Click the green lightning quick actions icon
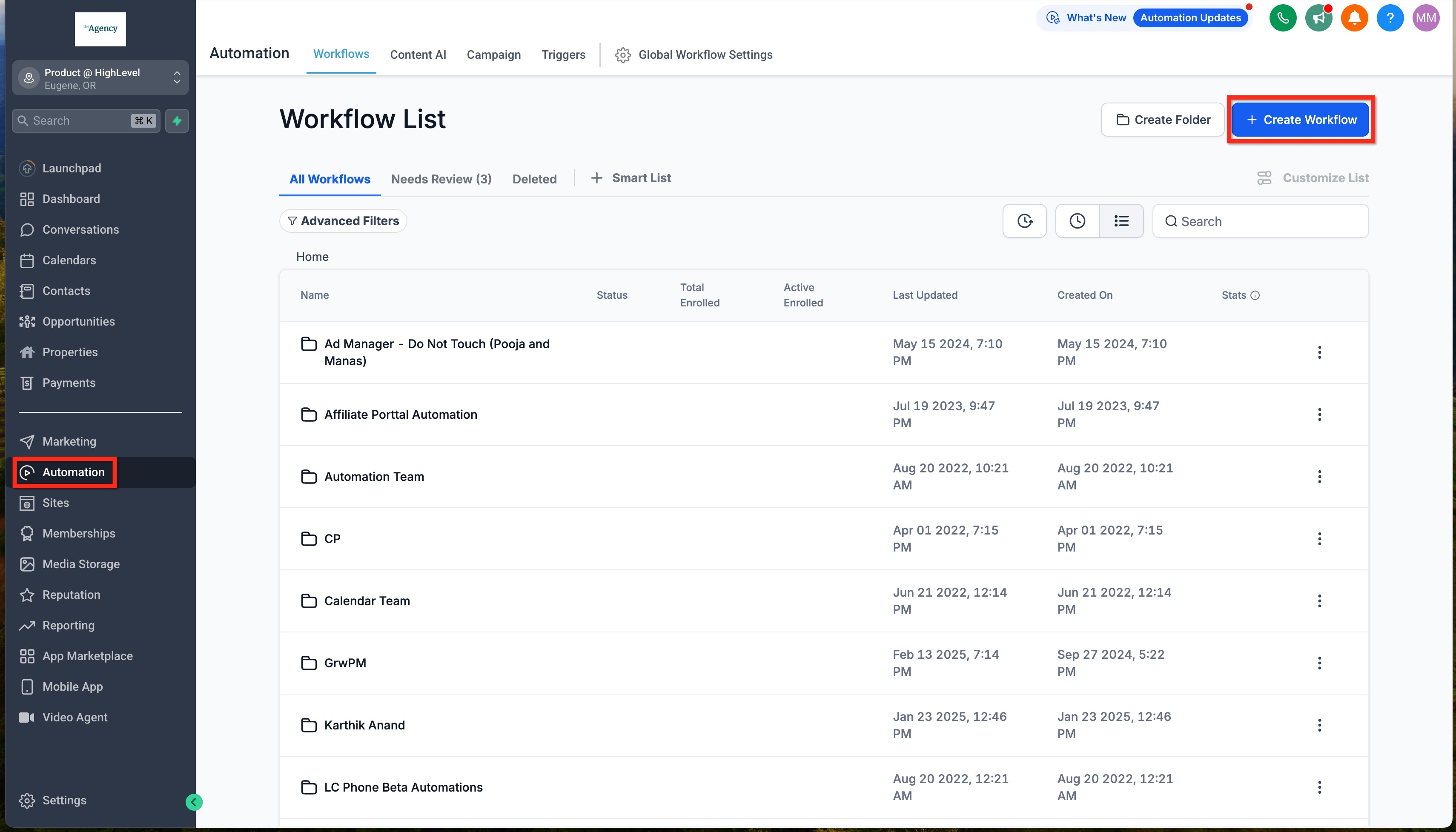 click(177, 120)
